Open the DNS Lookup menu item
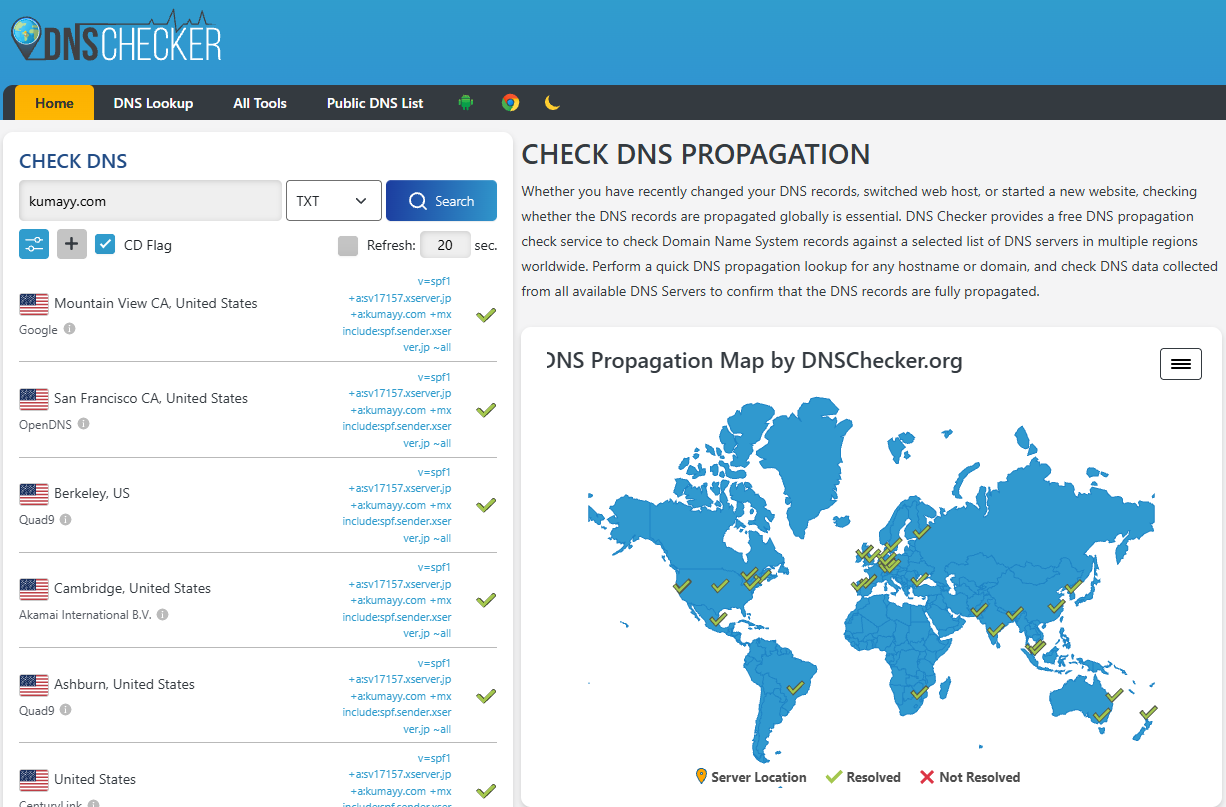The height and width of the screenshot is (807, 1226). click(153, 103)
